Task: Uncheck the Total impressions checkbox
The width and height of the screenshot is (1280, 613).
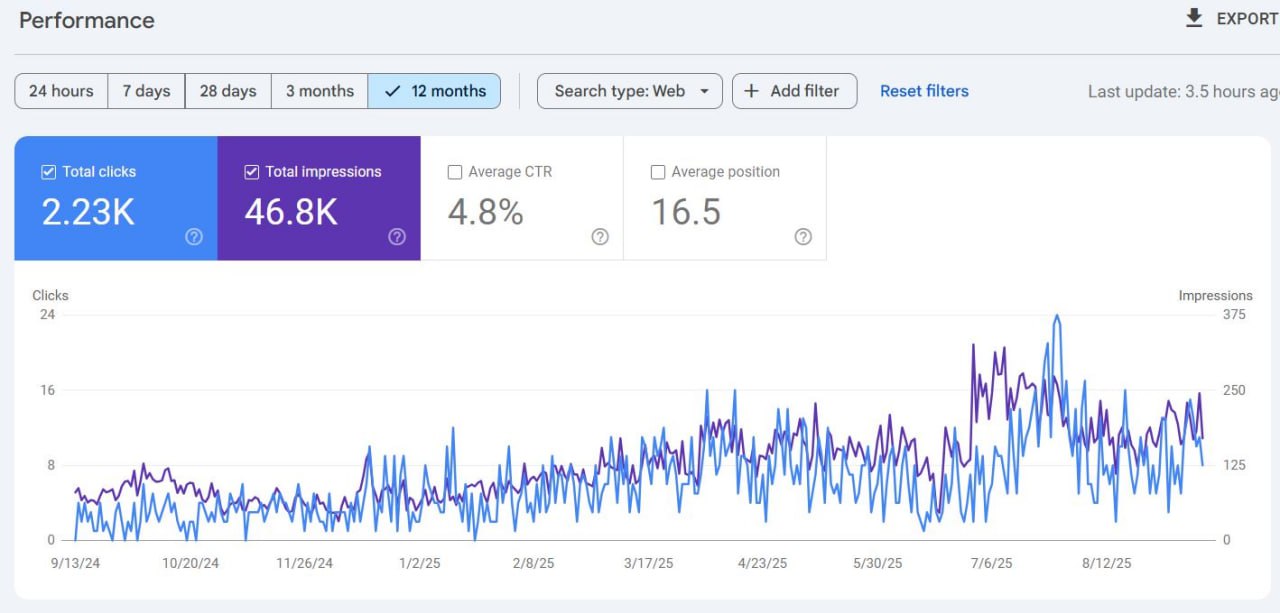Action: click(251, 172)
